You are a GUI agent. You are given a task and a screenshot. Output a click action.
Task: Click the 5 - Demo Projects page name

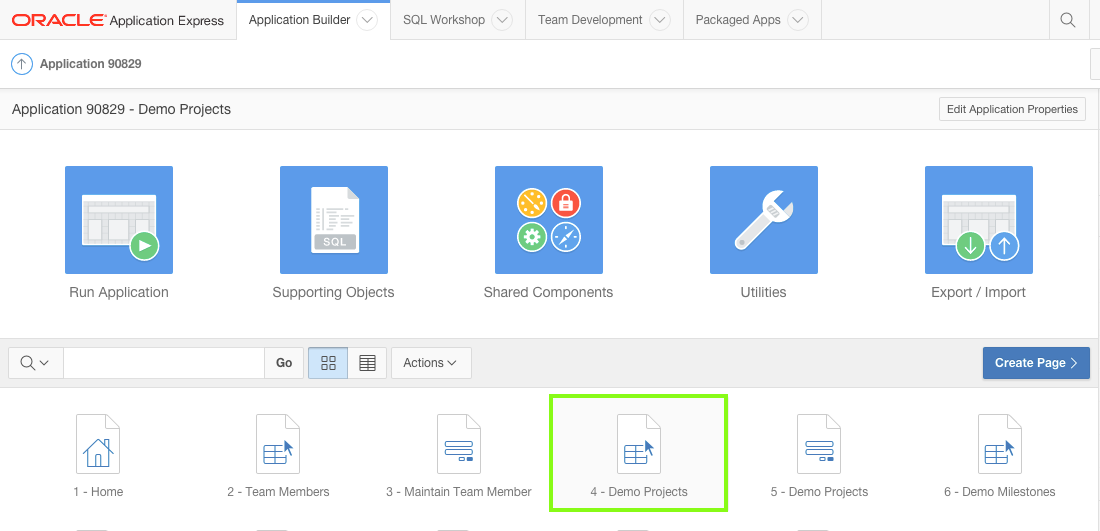click(819, 492)
